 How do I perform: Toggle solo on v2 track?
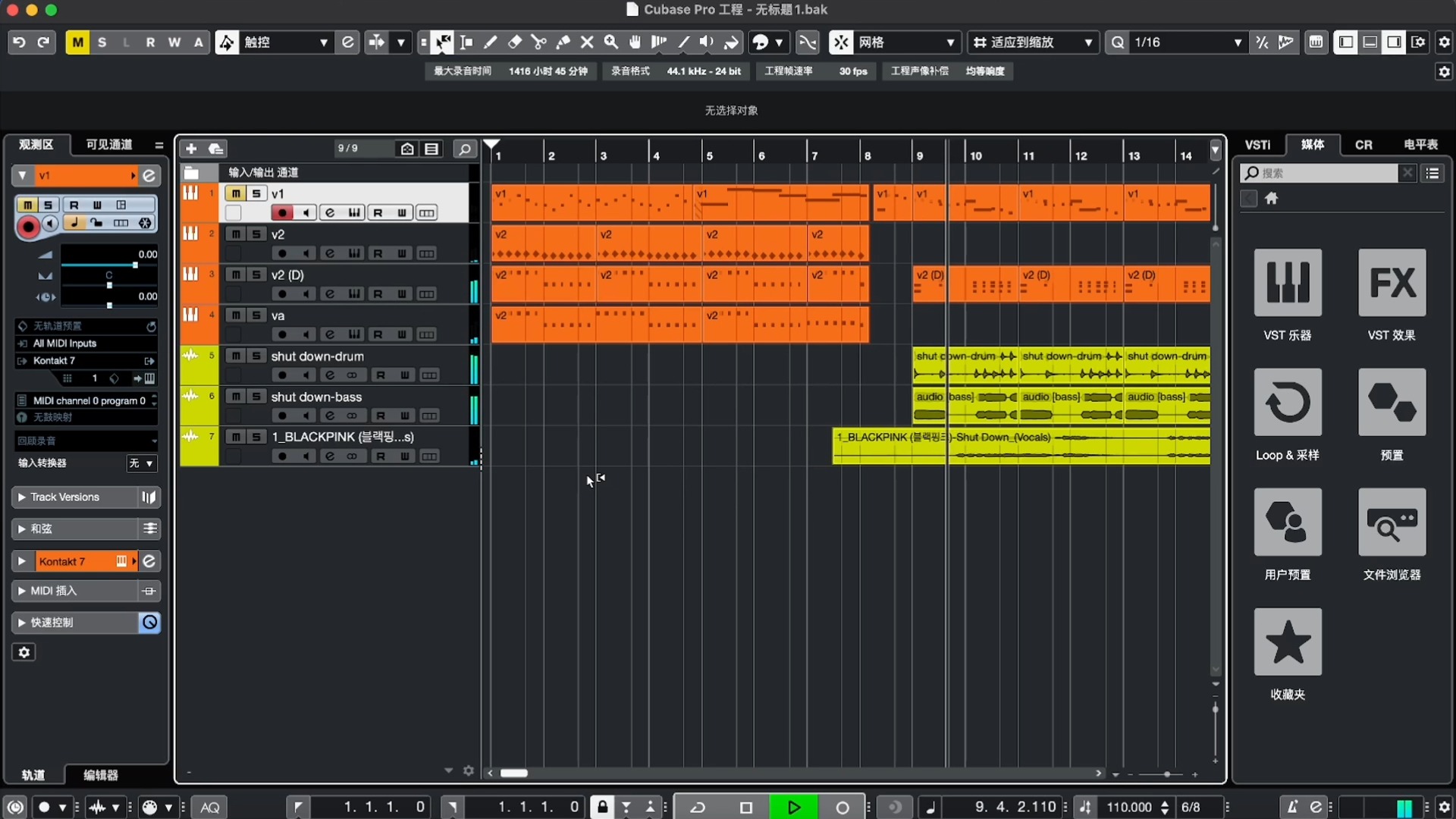(255, 234)
